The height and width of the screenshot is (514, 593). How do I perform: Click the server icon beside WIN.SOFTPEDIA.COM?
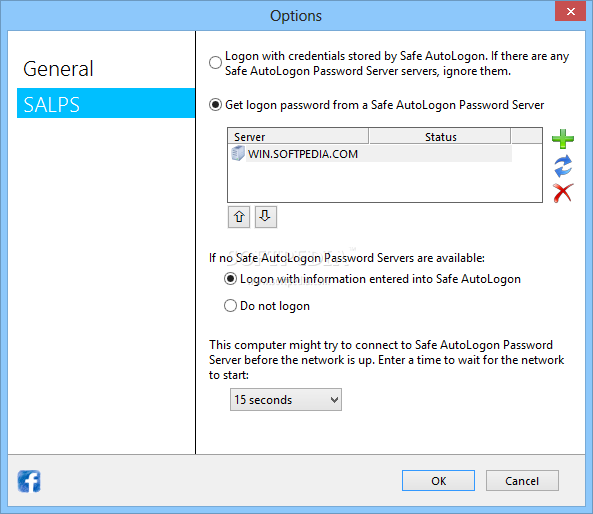click(x=238, y=154)
